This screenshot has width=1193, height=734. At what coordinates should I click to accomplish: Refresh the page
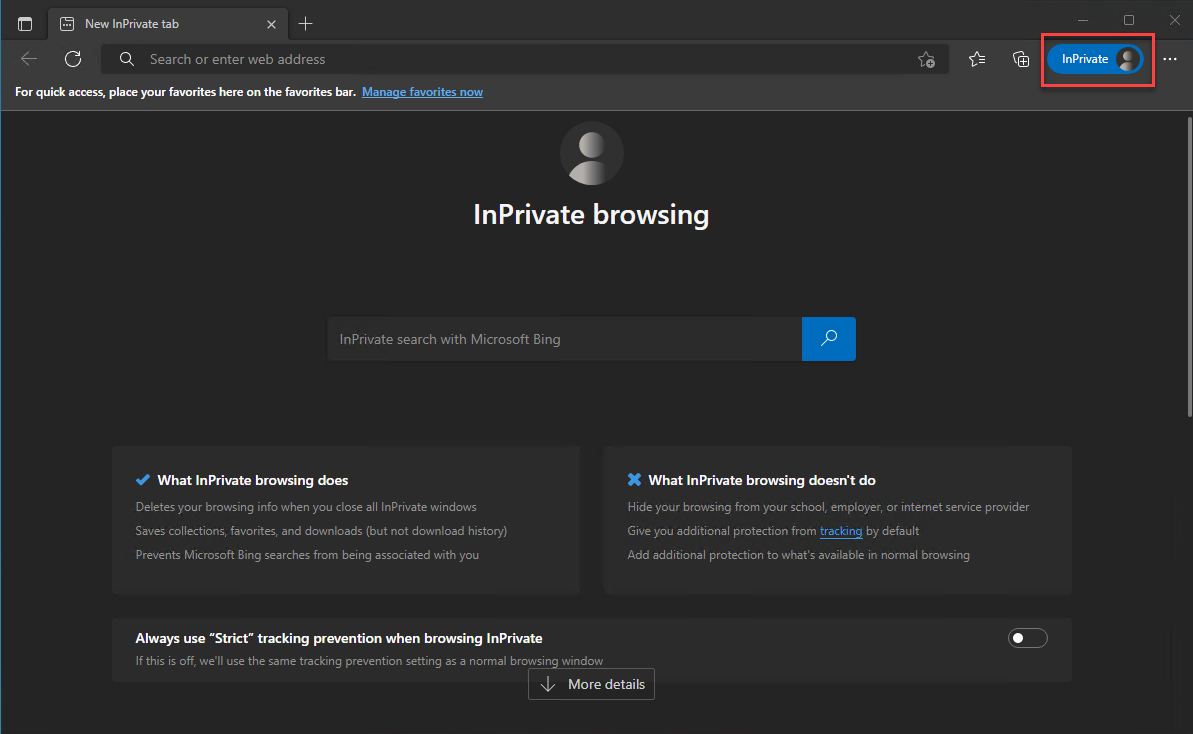coord(73,59)
